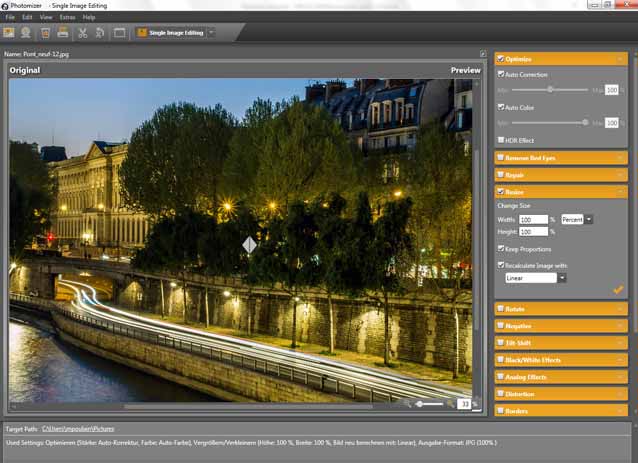Click the Width input field
The image size is (638, 463).
(532, 219)
